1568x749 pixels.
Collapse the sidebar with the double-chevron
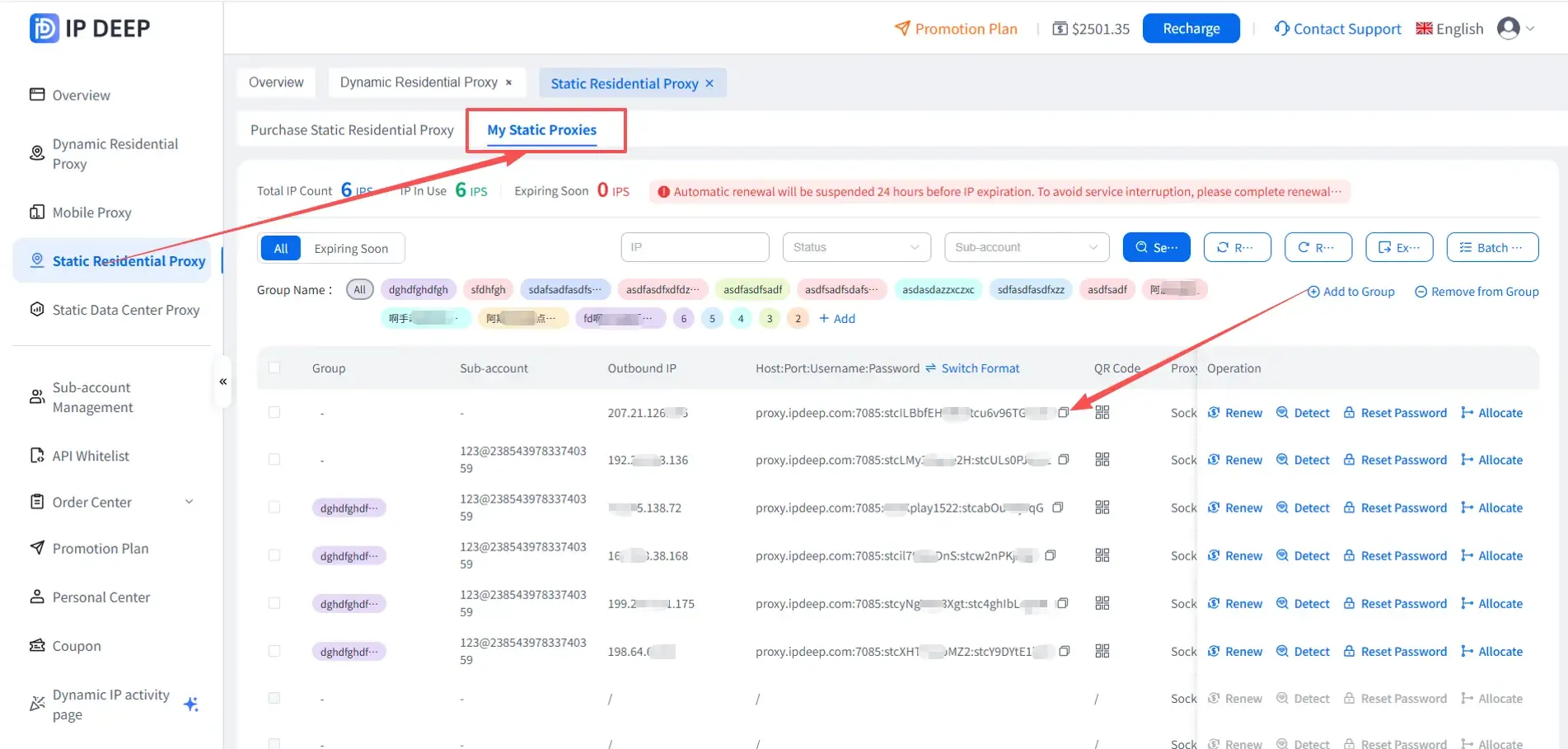coord(223,382)
